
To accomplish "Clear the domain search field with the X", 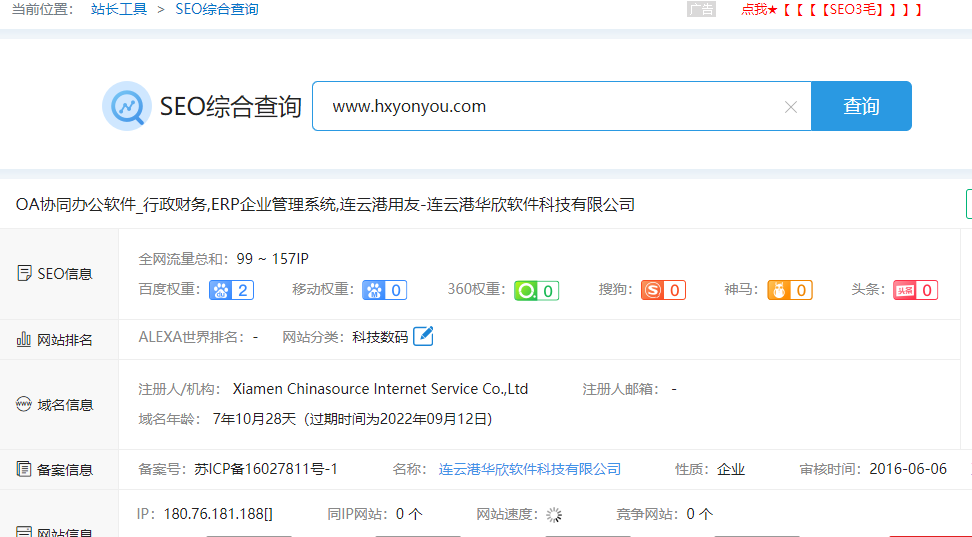I will [x=790, y=107].
